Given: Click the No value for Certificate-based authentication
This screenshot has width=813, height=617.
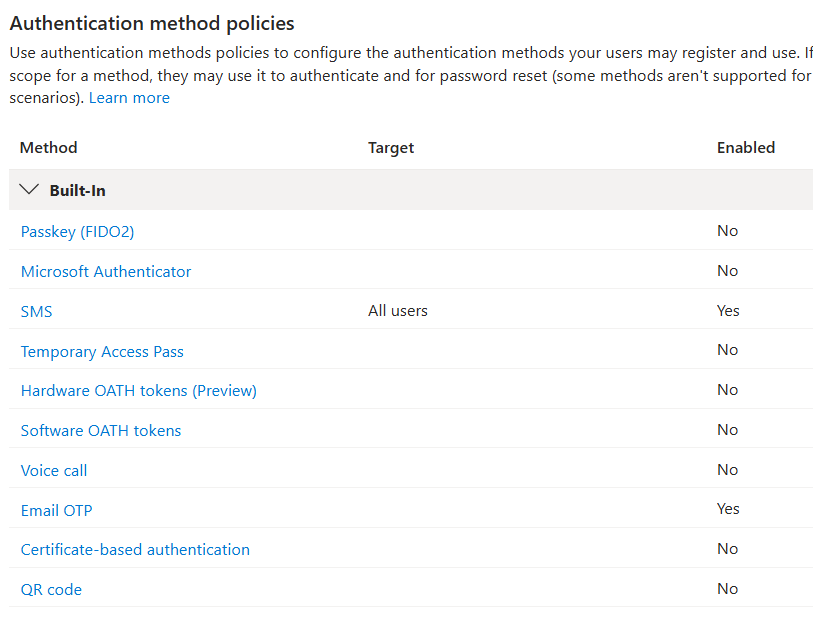Looking at the screenshot, I should pyautogui.click(x=727, y=549).
